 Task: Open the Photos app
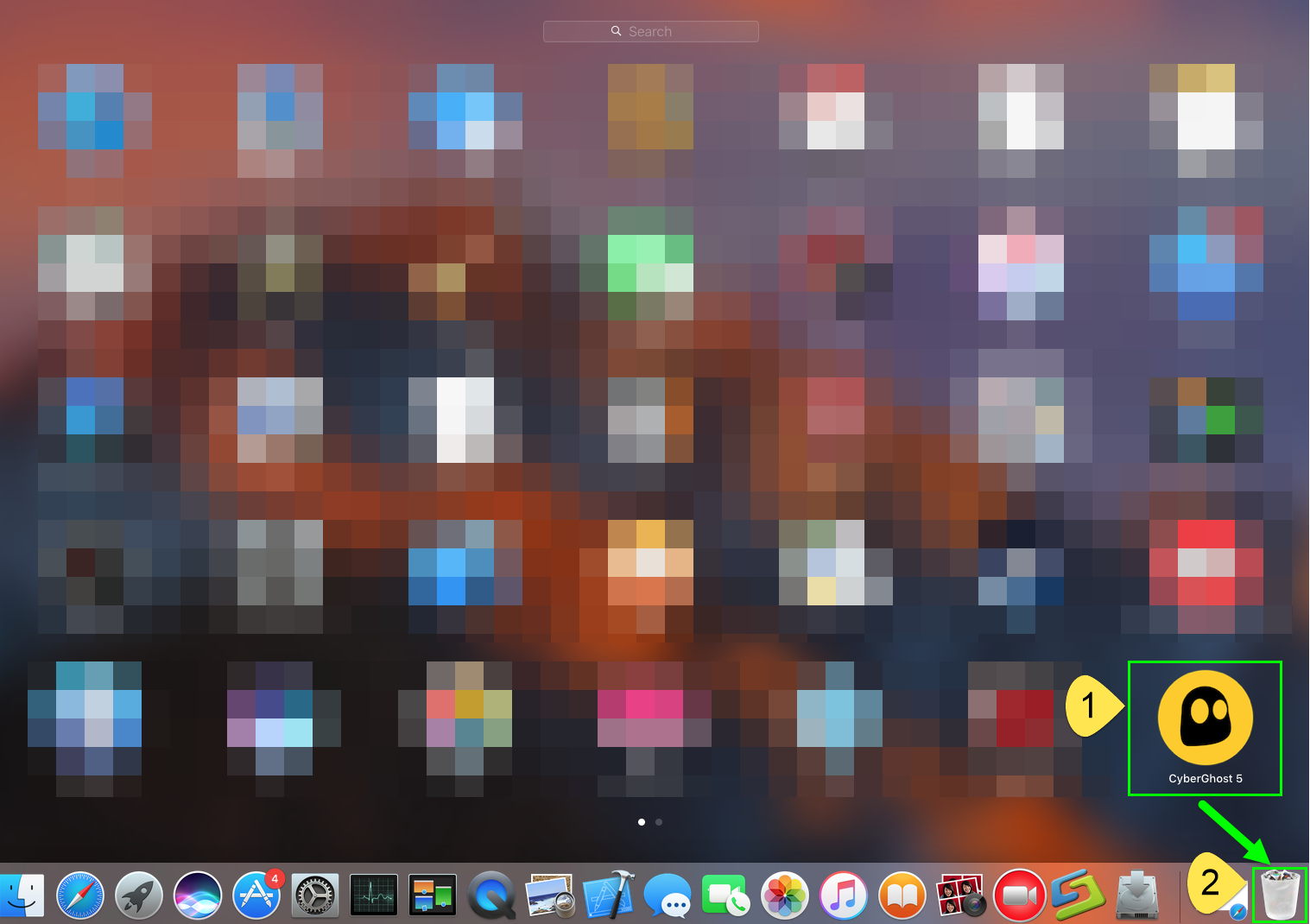pyautogui.click(x=785, y=896)
